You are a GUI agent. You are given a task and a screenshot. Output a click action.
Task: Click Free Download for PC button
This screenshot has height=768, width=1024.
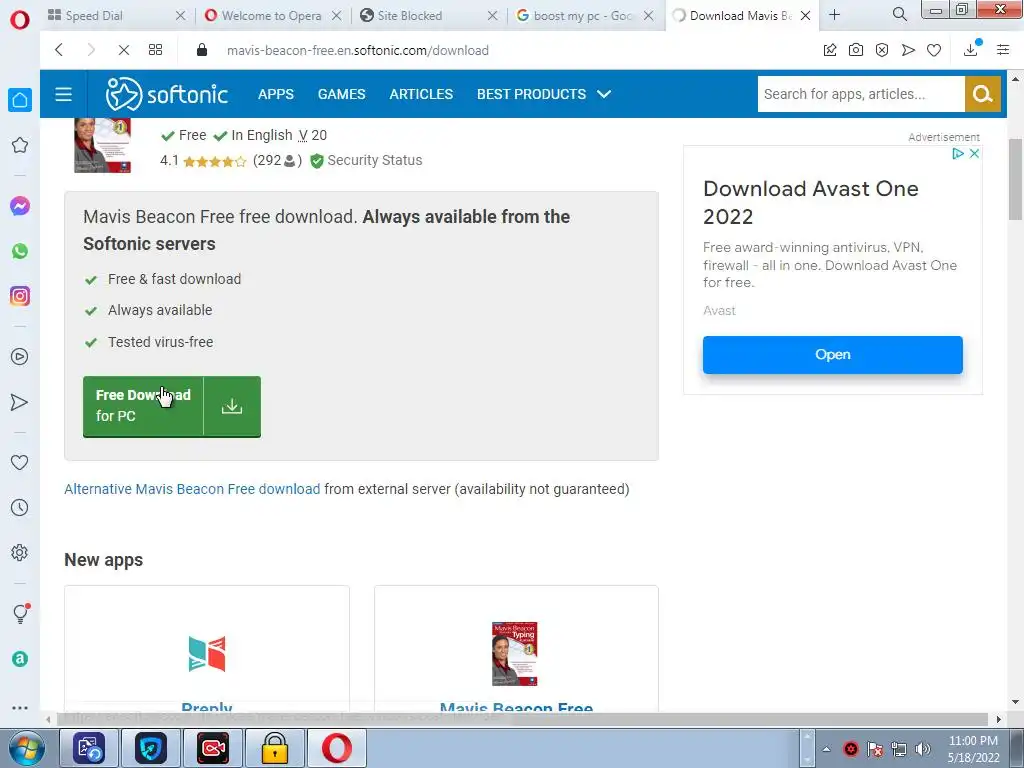coord(172,406)
